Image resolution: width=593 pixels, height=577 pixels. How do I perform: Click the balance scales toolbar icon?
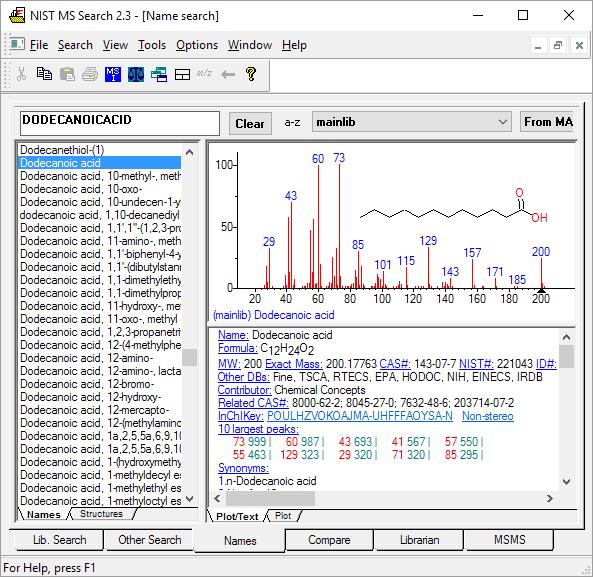[136, 74]
